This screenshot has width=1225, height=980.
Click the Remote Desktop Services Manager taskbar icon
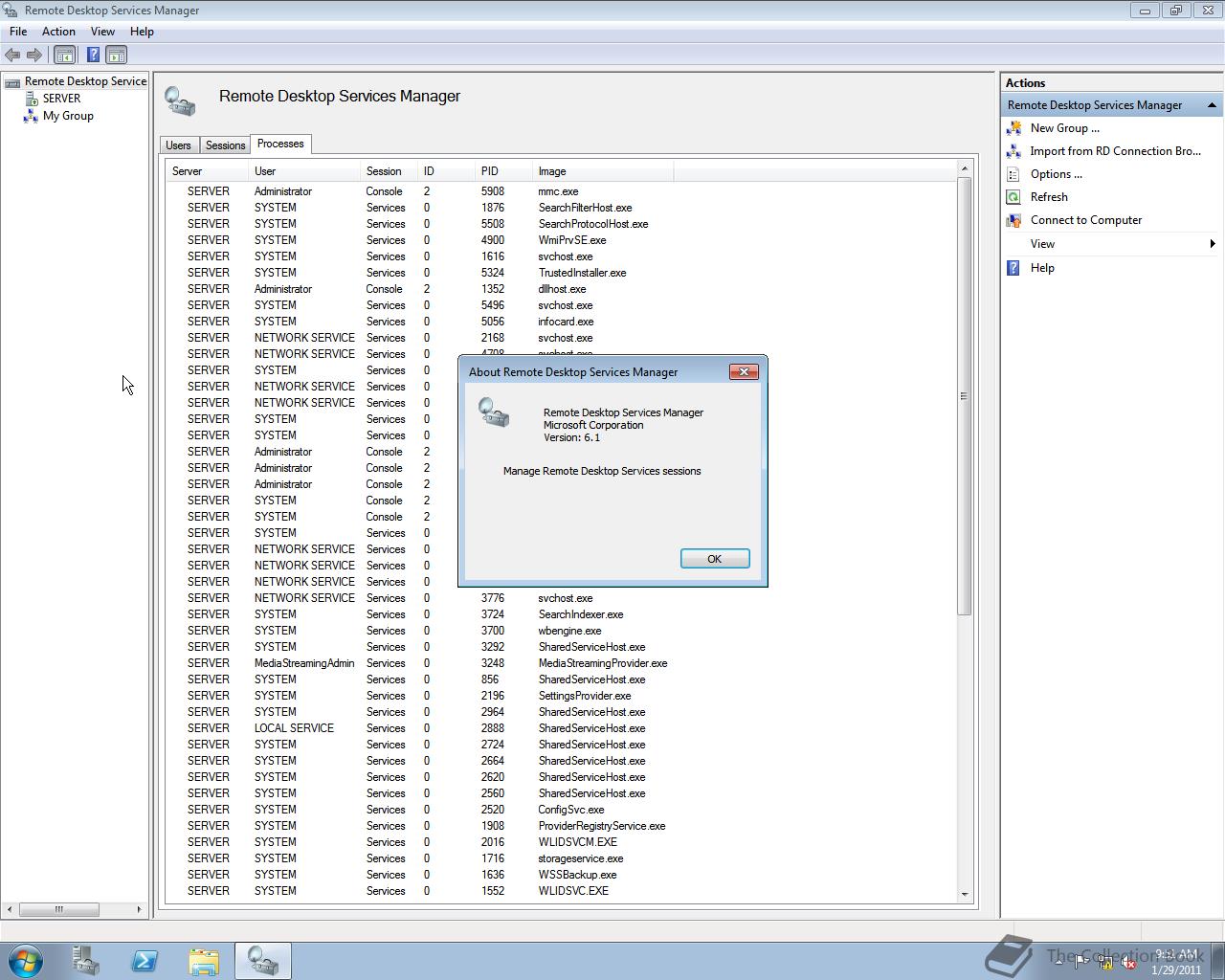point(263,961)
